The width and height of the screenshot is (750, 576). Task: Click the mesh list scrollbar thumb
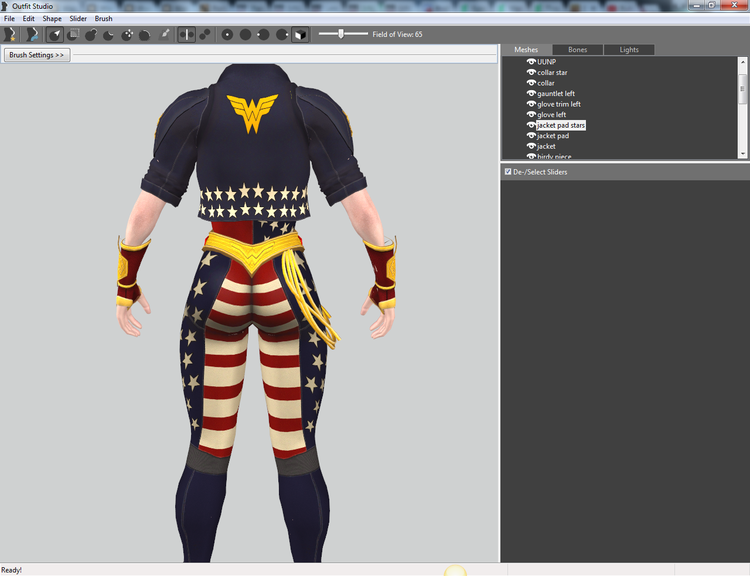(x=742, y=89)
